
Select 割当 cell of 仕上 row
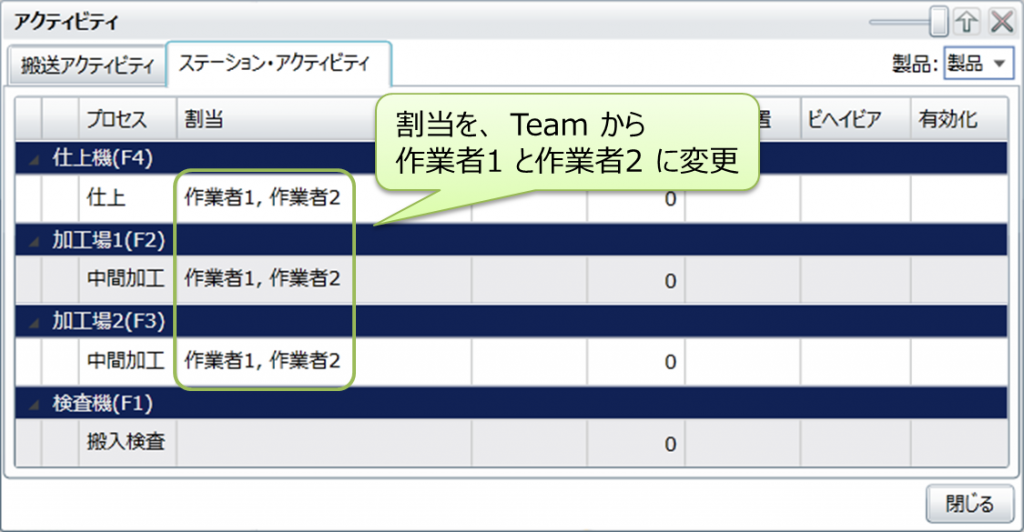[x=263, y=197]
